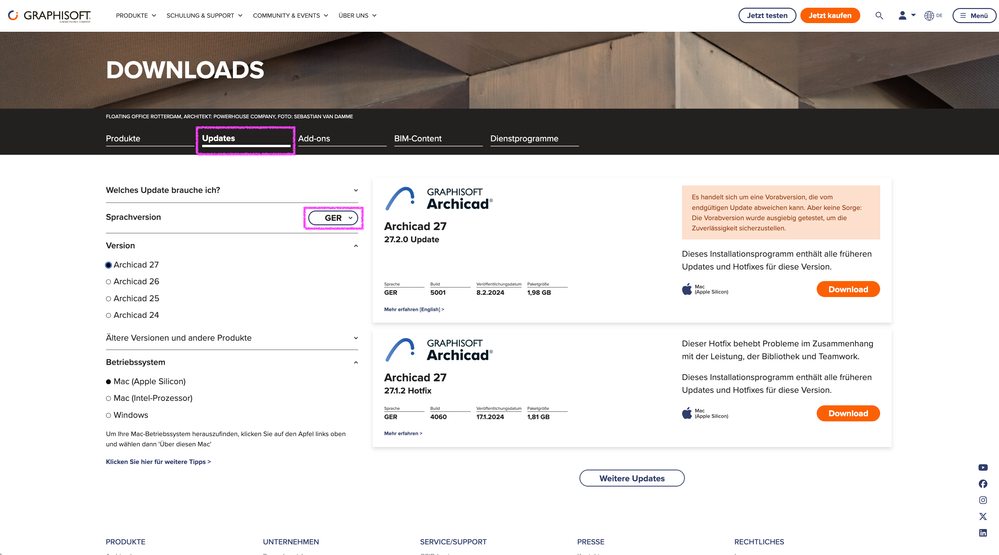Open the Über uns navigation dropdown

coord(357,15)
